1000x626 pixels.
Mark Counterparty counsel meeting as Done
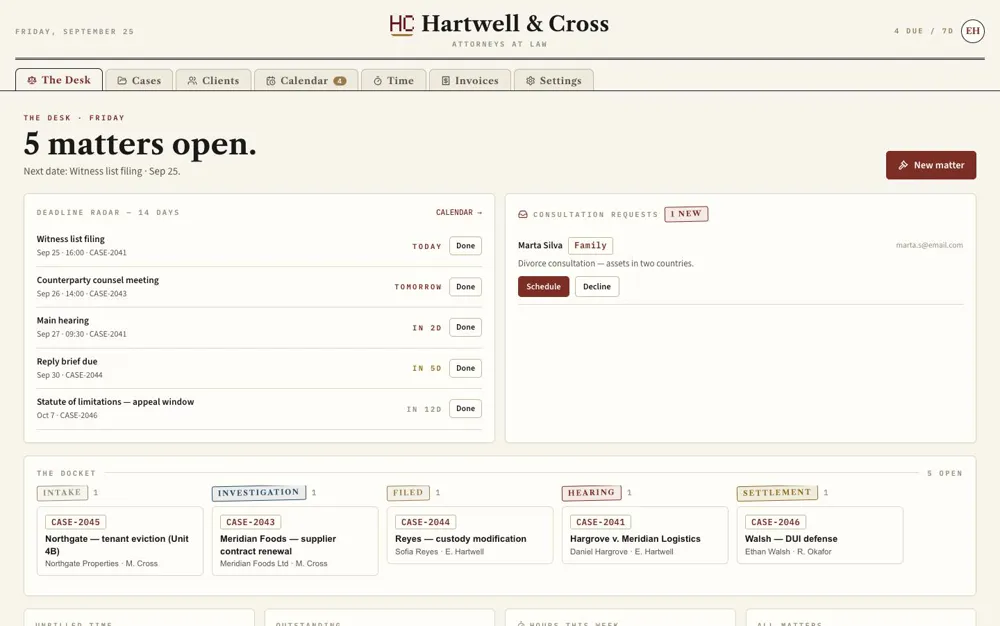tap(466, 287)
